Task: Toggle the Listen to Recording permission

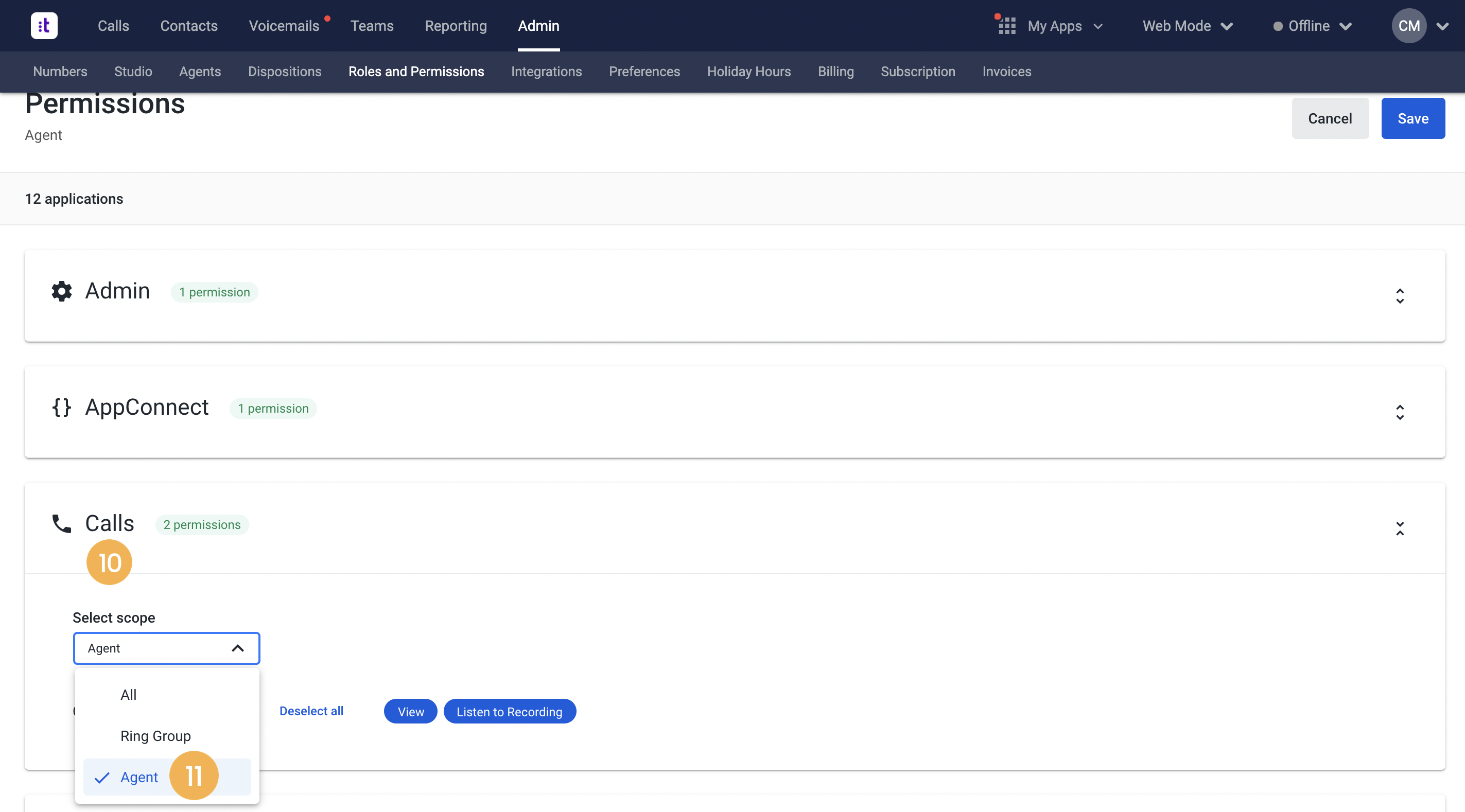Action: [510, 711]
